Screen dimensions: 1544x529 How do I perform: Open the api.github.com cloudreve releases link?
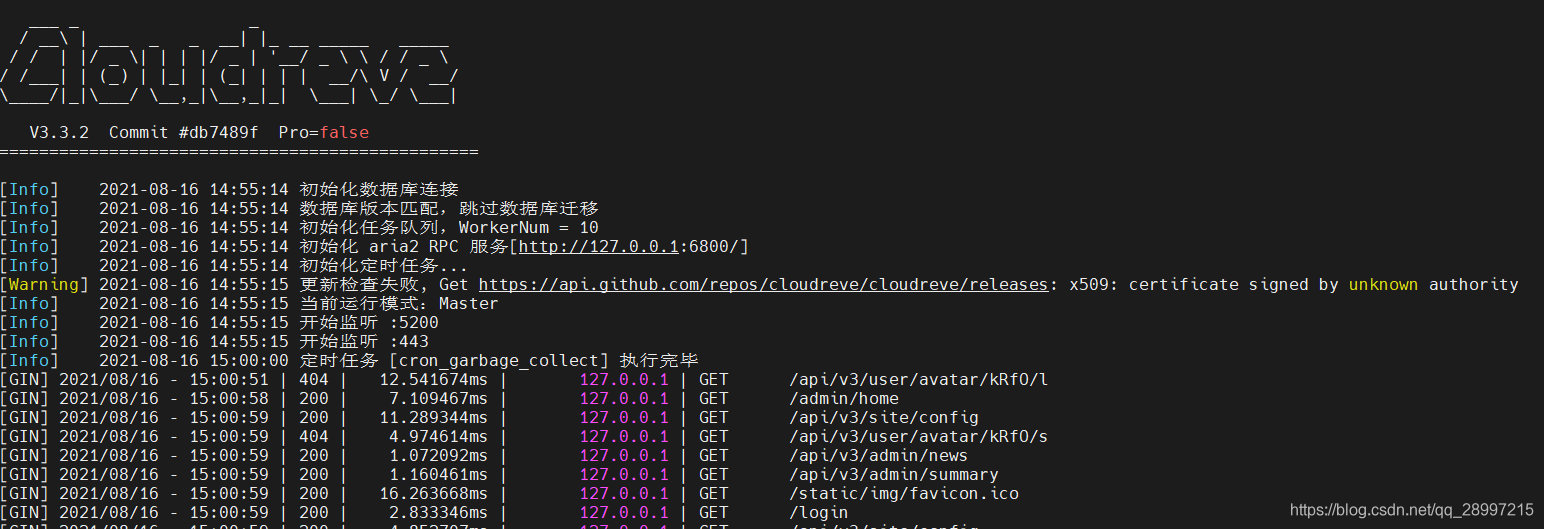pos(763,285)
